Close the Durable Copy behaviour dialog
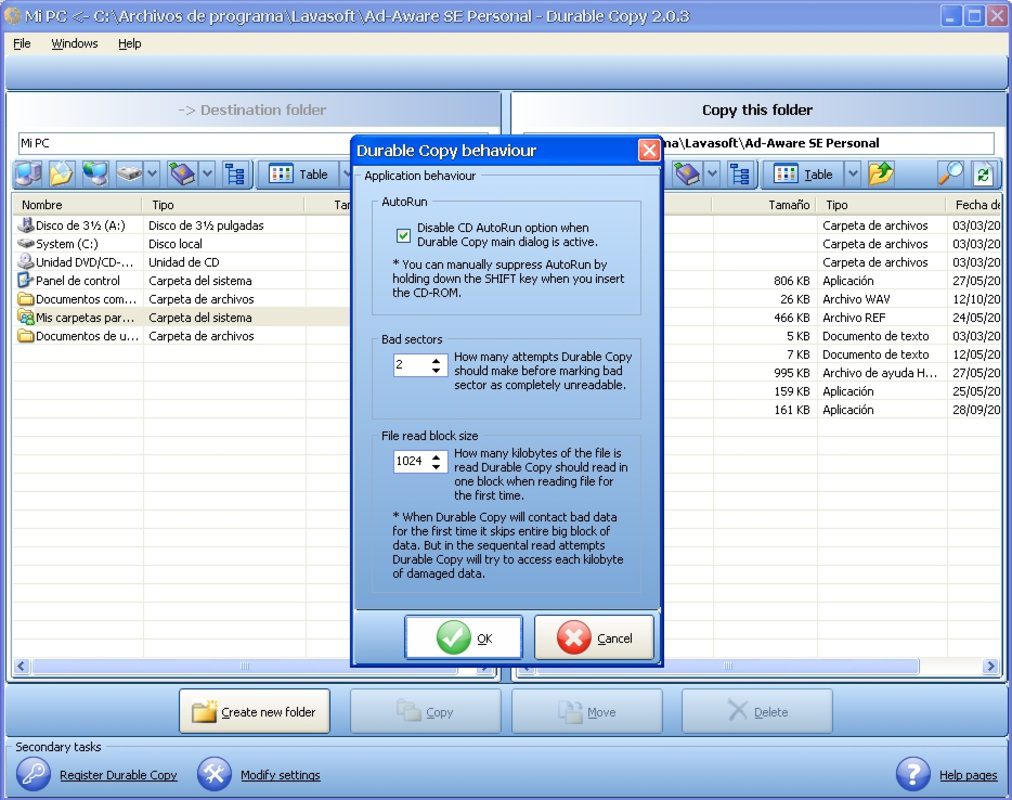Screen dimensions: 1012x800 click(649, 150)
